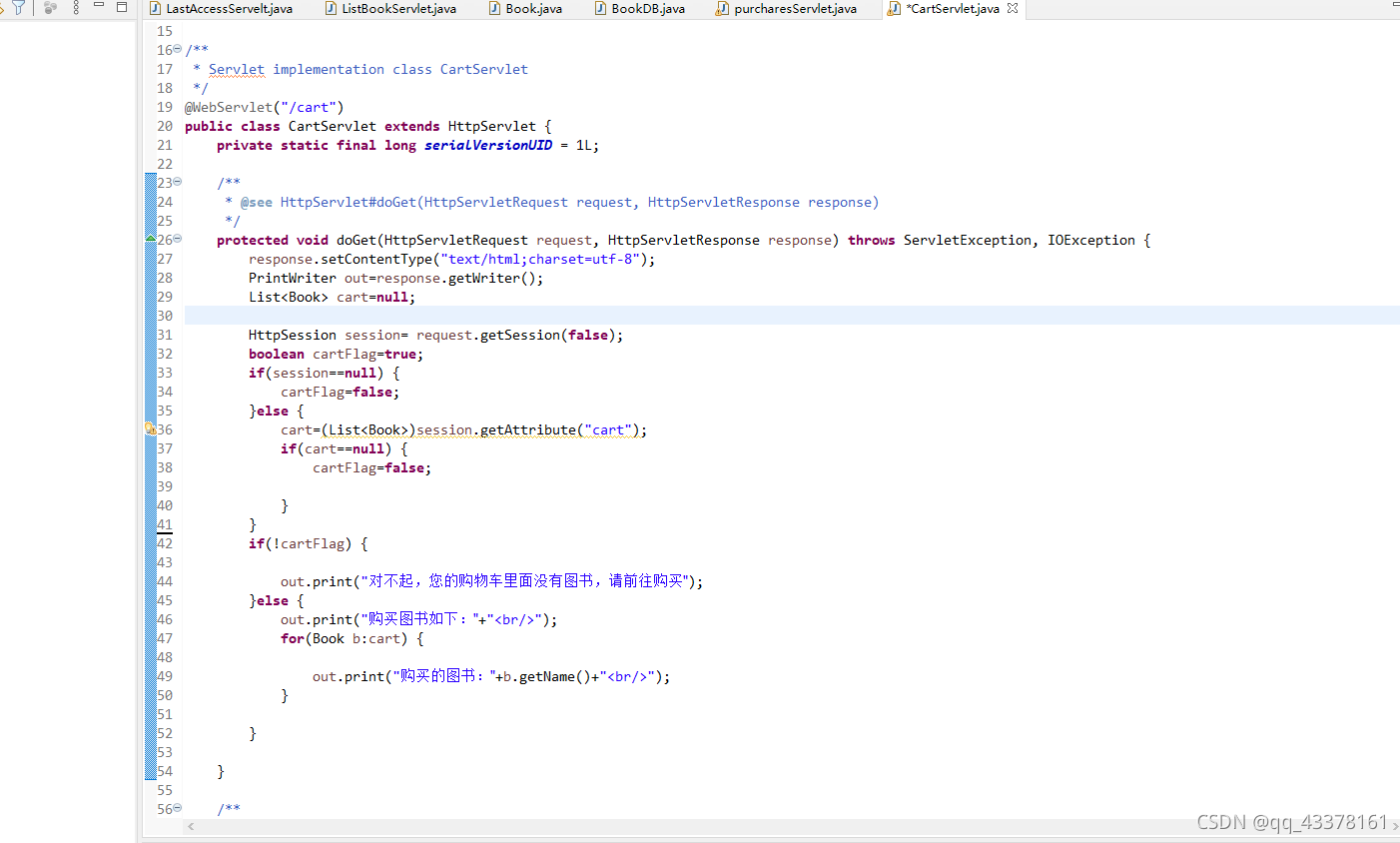Click the Java file icon on Book.java tab
Image resolution: width=1400 pixels, height=843 pixels.
pyautogui.click(x=493, y=8)
